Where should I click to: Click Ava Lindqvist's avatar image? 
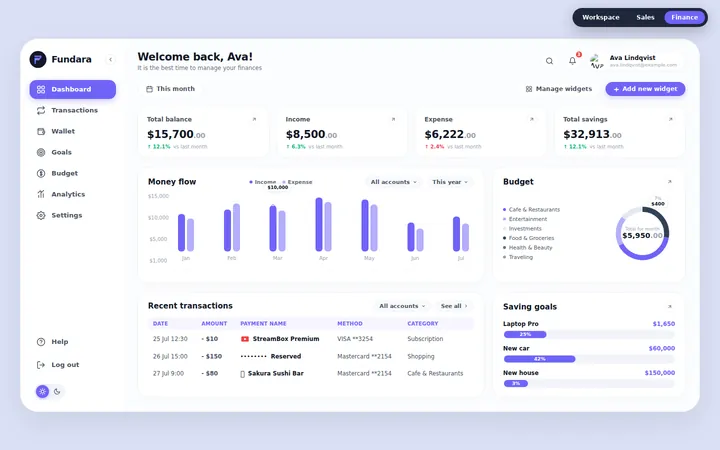point(596,61)
